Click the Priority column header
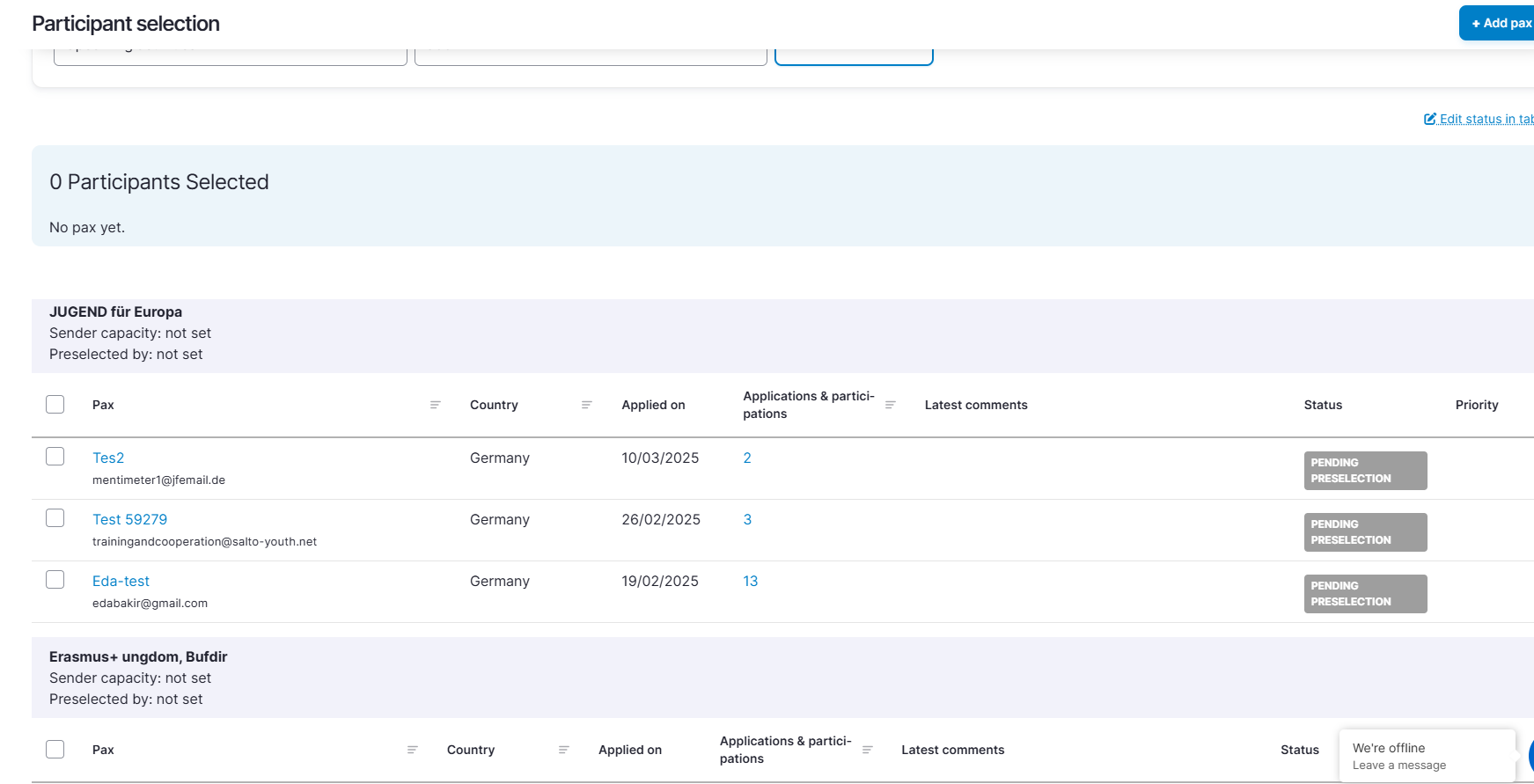 (x=1477, y=405)
